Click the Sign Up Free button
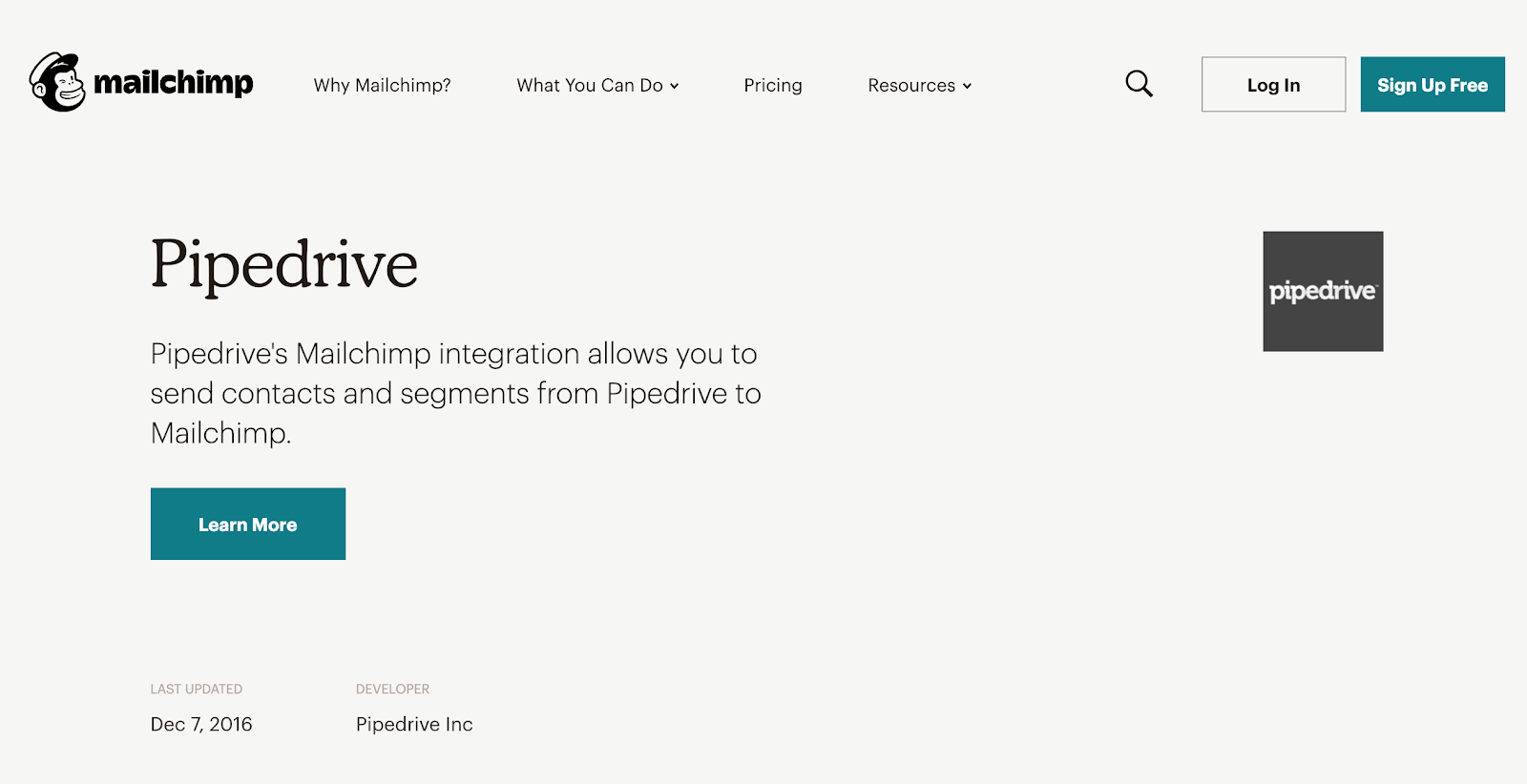Screen dimensions: 1527x784 pos(1433,84)
